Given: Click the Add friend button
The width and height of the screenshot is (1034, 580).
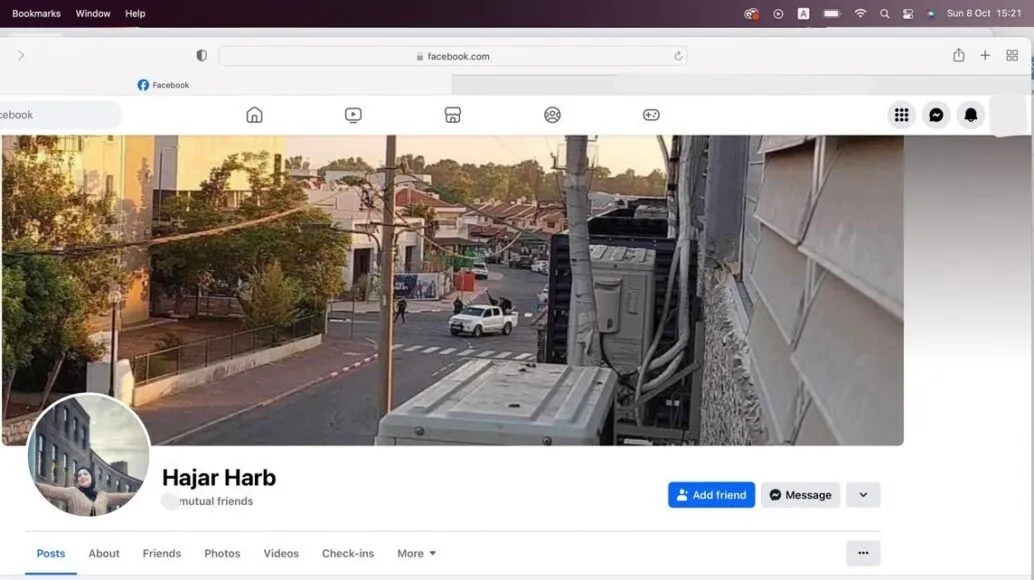Looking at the screenshot, I should 711,495.
